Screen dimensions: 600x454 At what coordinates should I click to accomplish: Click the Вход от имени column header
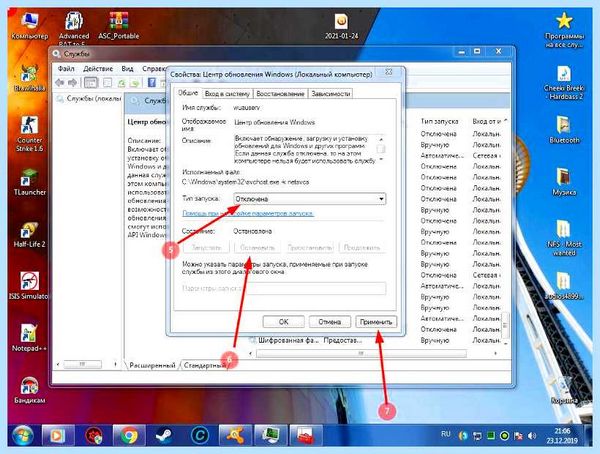click(487, 121)
